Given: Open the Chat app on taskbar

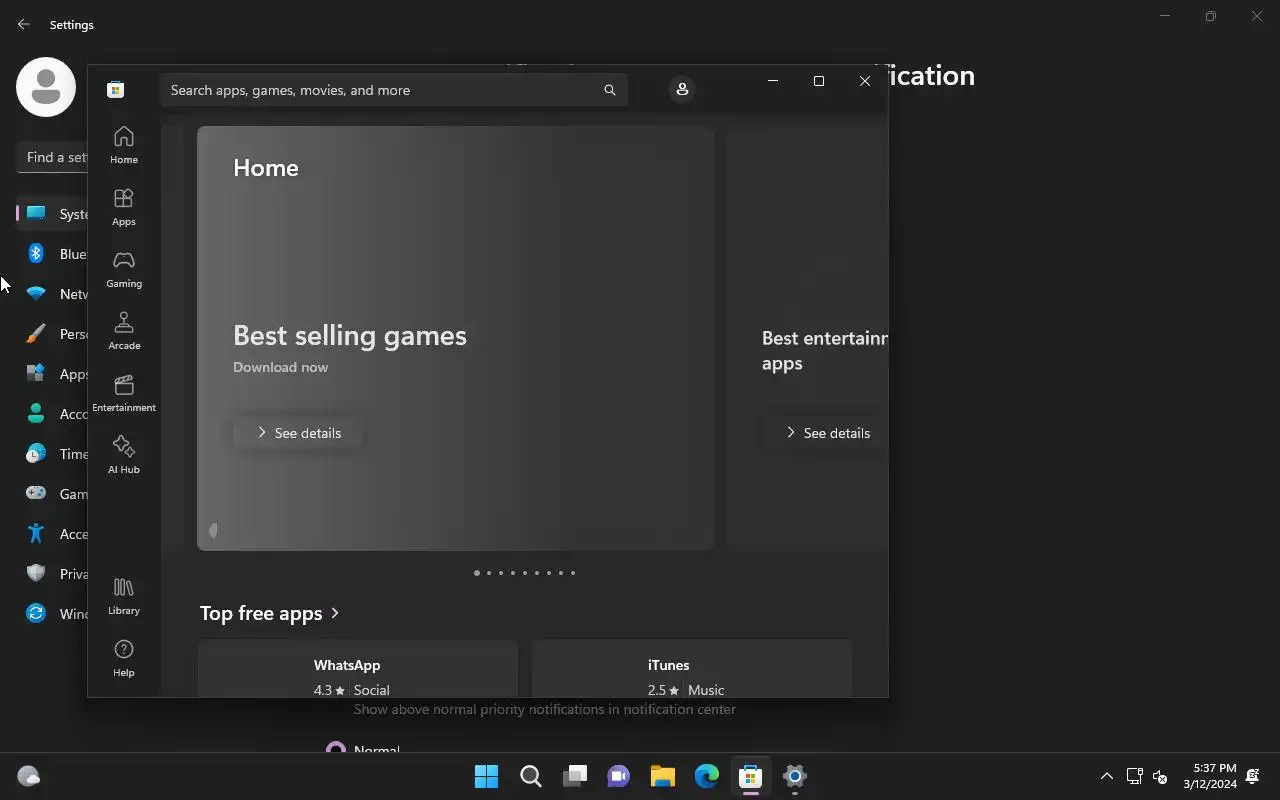Looking at the screenshot, I should (x=619, y=776).
